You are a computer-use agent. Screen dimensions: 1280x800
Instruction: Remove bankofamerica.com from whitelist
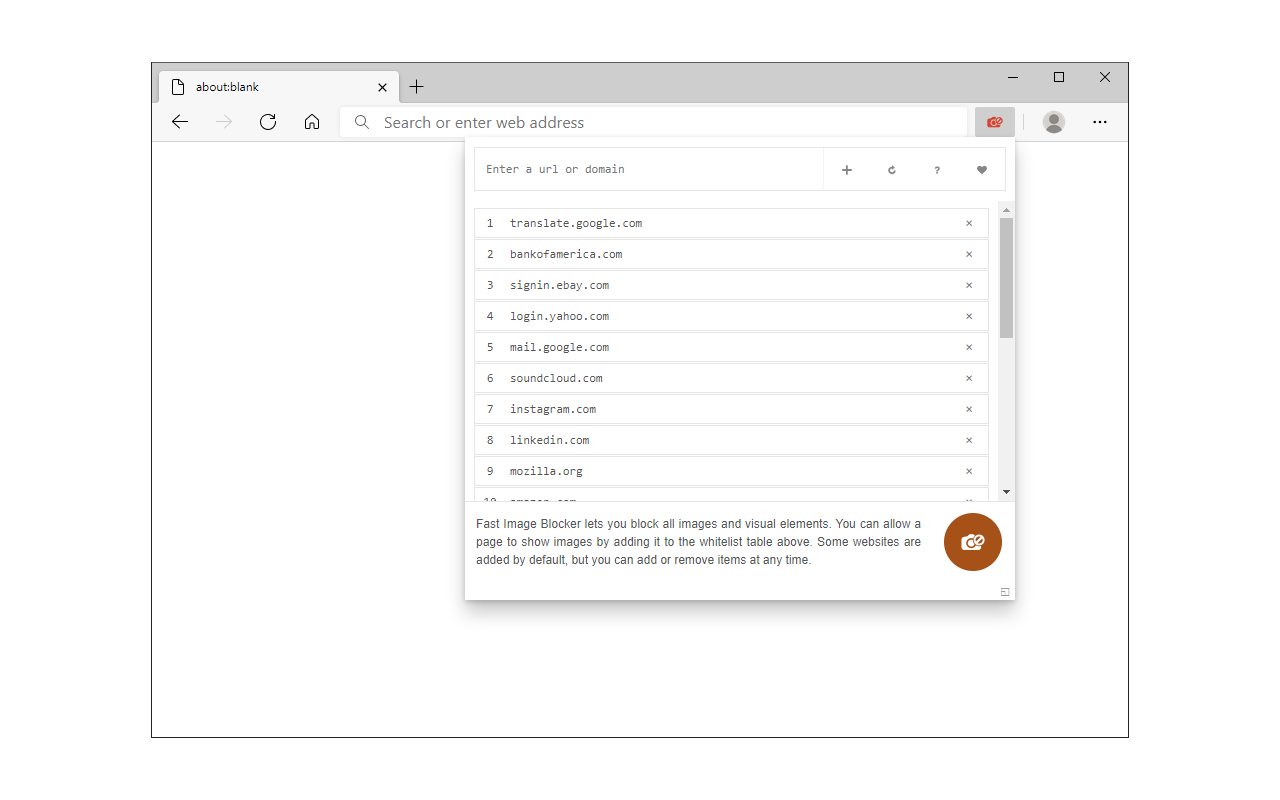pyautogui.click(x=969, y=254)
